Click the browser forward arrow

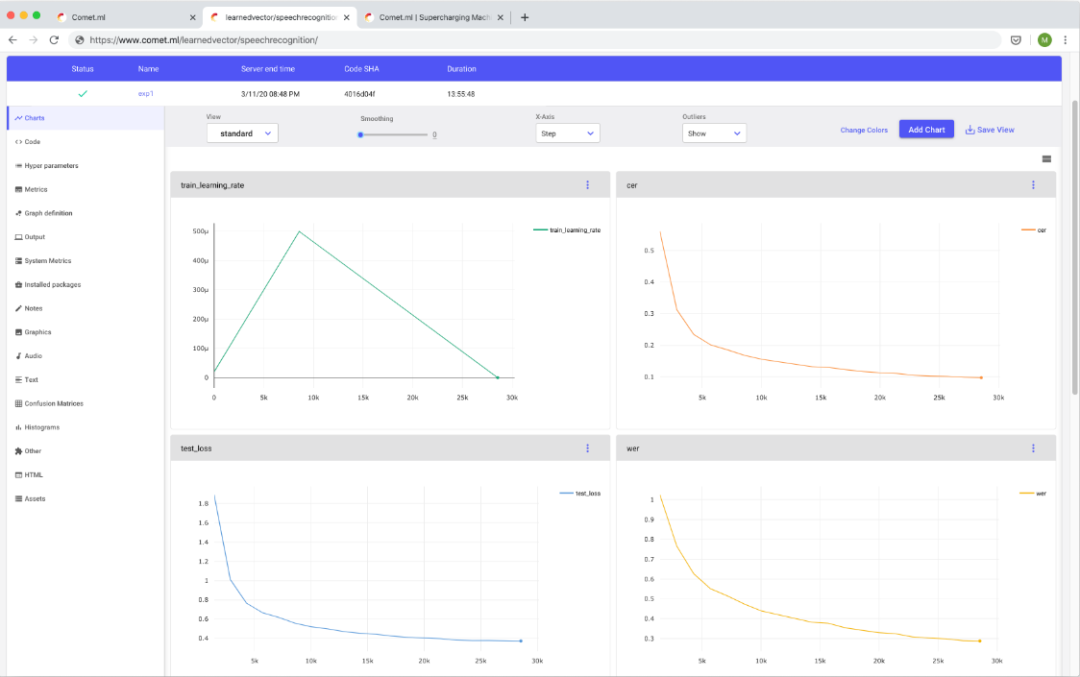33,40
